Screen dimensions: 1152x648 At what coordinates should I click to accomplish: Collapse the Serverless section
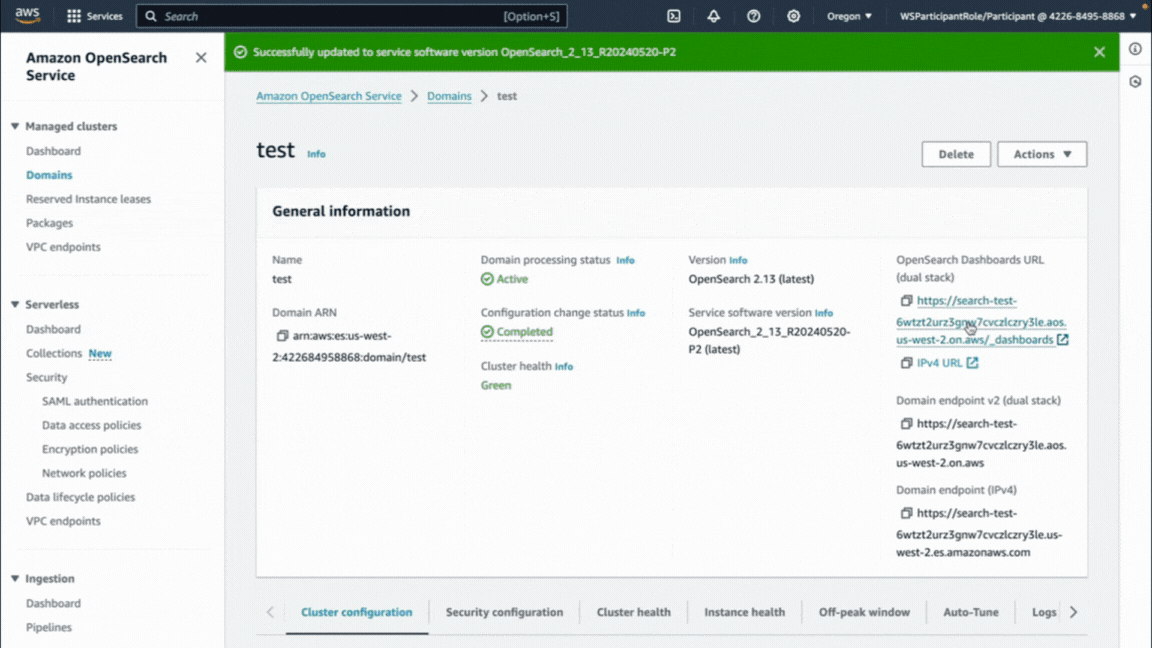(x=15, y=304)
